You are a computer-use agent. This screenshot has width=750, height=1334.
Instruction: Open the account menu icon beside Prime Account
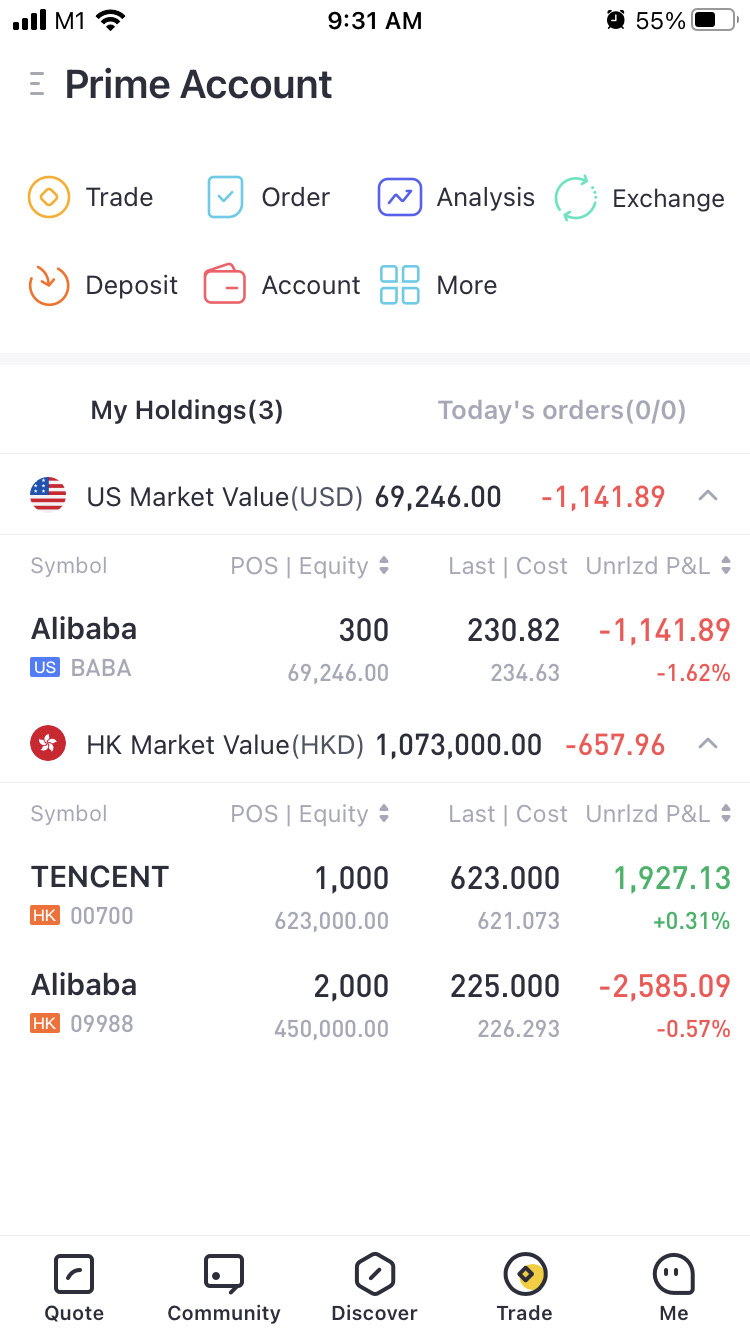pos(37,84)
